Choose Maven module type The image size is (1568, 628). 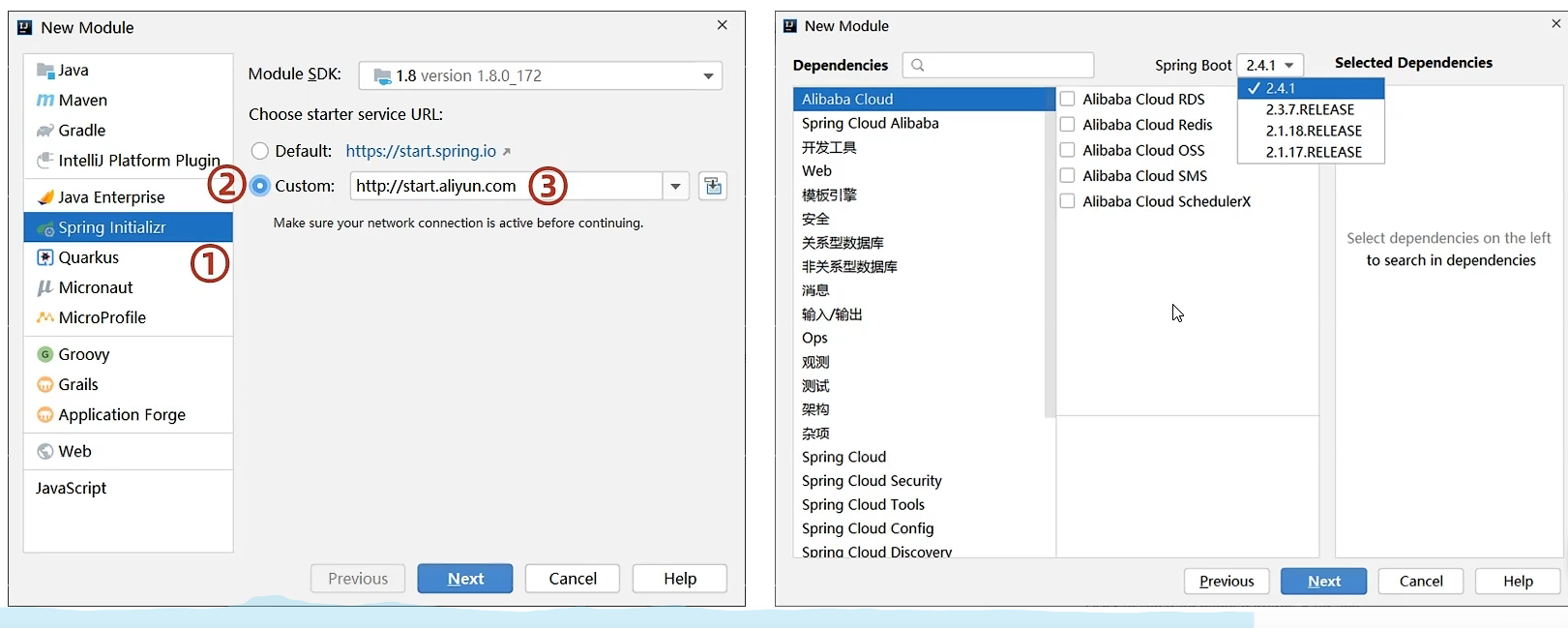(x=128, y=100)
